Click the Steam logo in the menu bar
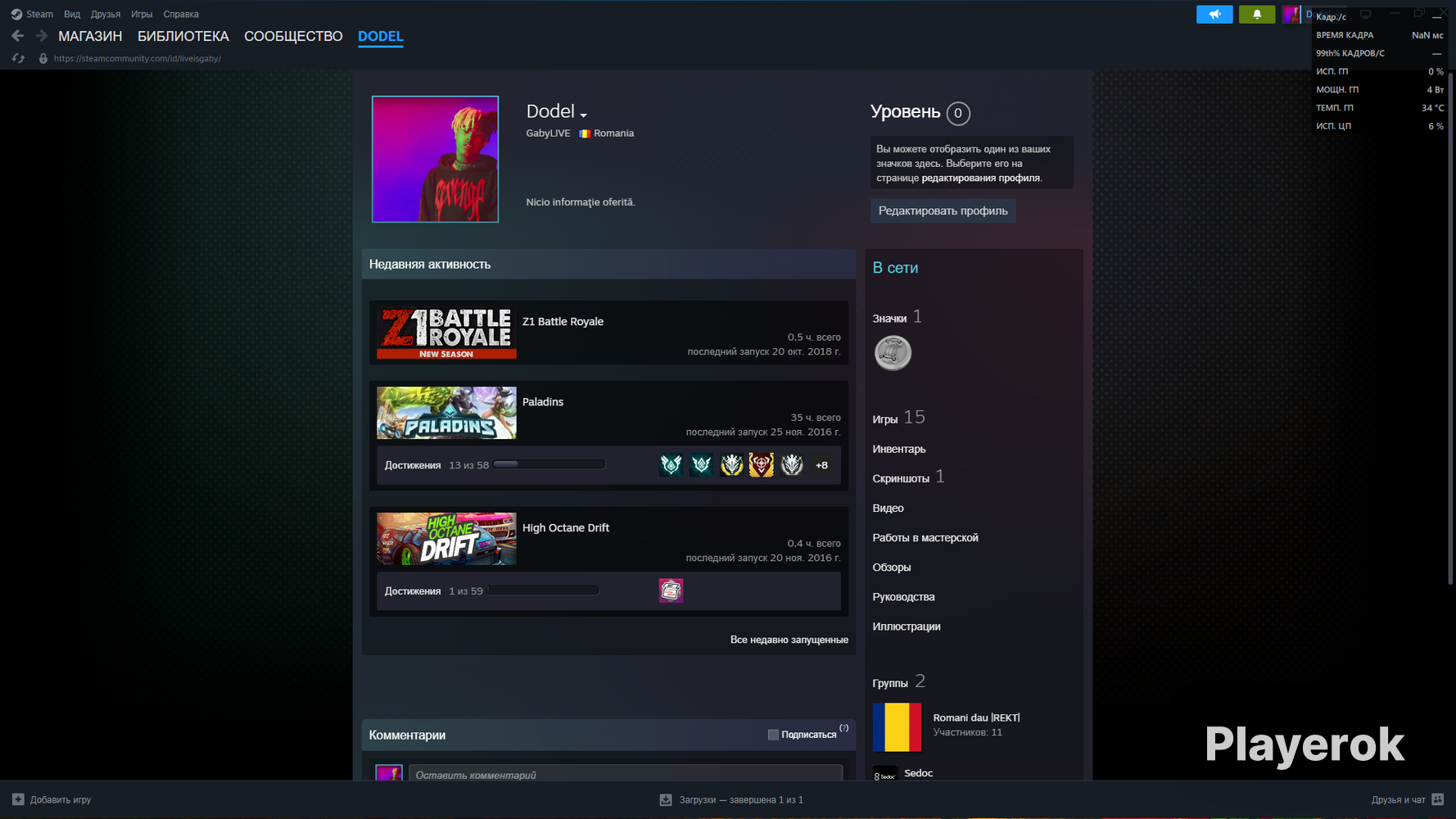1456x819 pixels. (16, 14)
